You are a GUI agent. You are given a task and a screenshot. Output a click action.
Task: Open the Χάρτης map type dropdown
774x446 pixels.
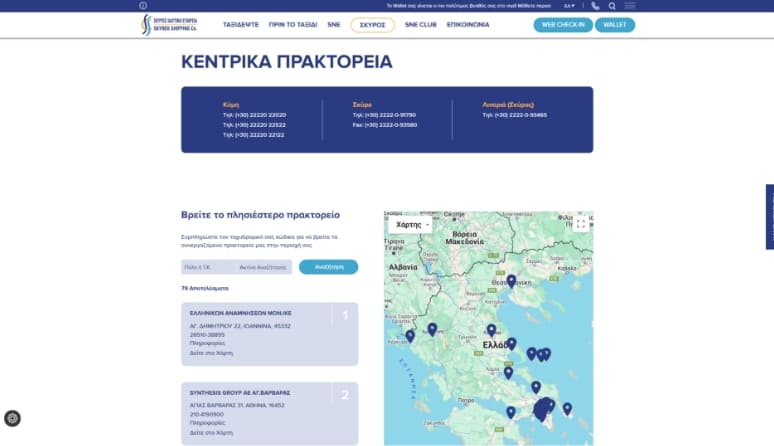click(x=412, y=224)
